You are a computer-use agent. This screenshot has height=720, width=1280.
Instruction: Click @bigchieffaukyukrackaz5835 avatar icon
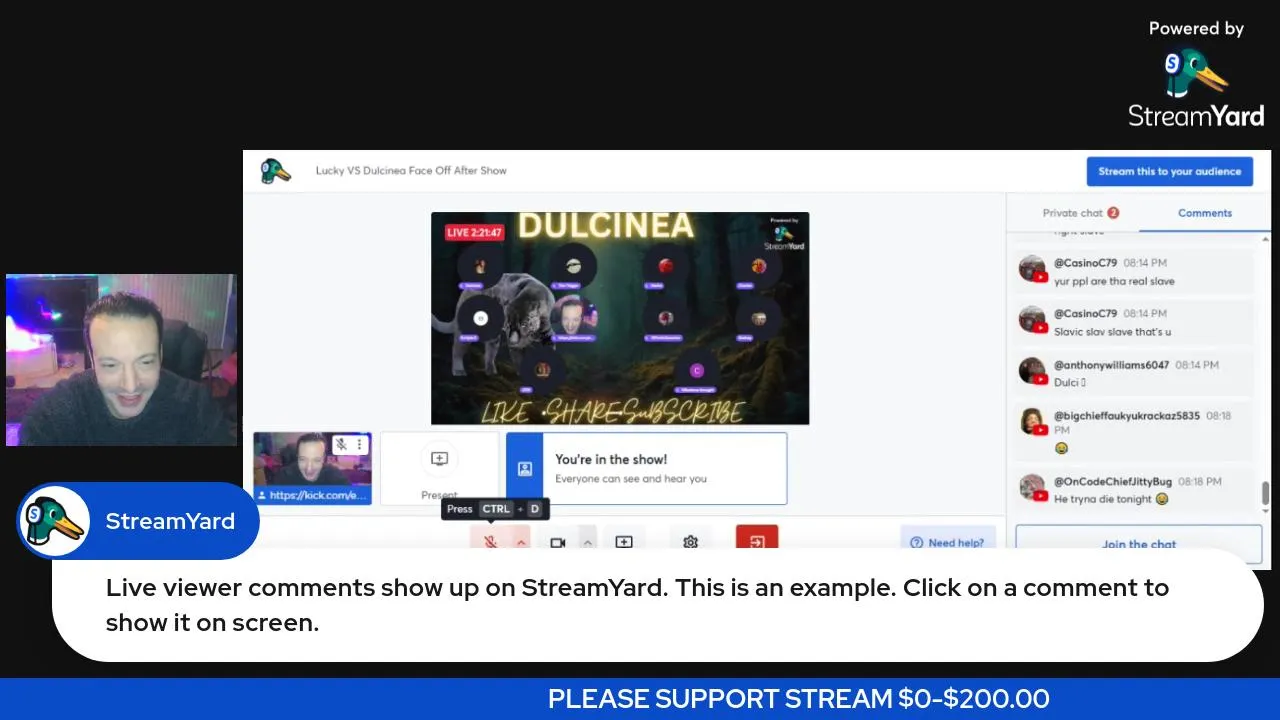[x=1033, y=422]
